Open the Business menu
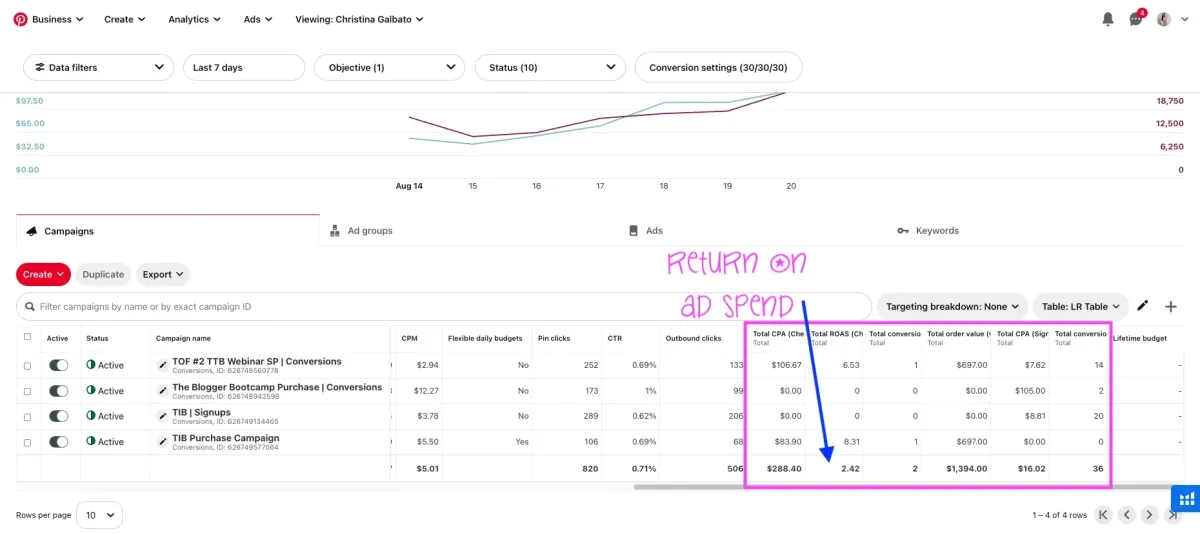The image size is (1200, 534). [x=58, y=19]
